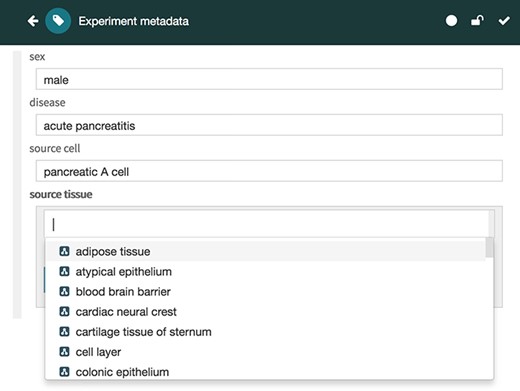Go back using the left arrow
Image resolution: width=520 pixels, height=391 pixels.
coord(33,21)
